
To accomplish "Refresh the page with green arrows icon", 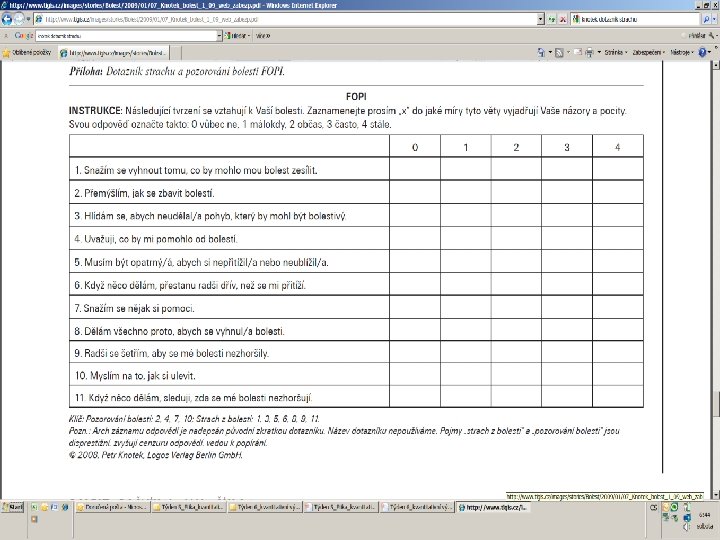I will (x=551, y=19).
